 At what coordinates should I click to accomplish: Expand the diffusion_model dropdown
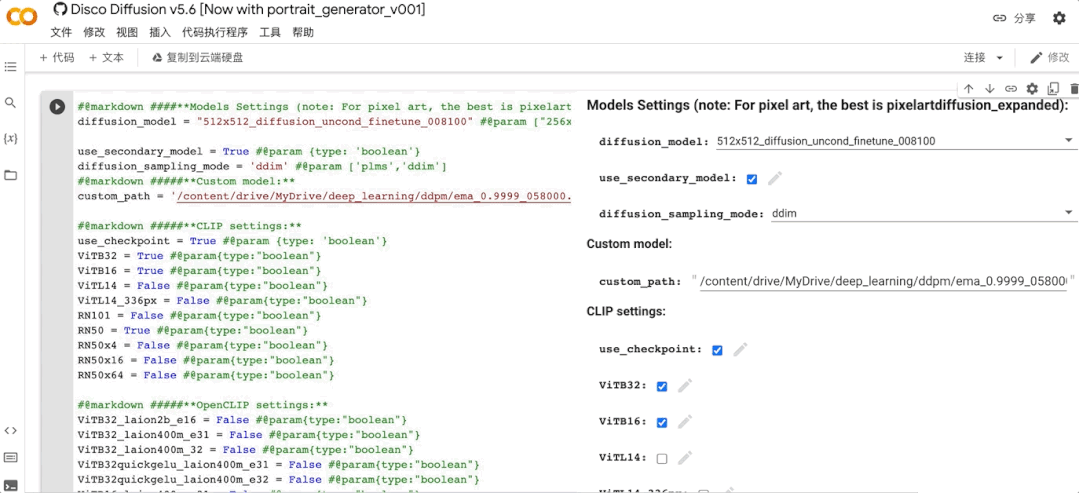[x=1068, y=141]
